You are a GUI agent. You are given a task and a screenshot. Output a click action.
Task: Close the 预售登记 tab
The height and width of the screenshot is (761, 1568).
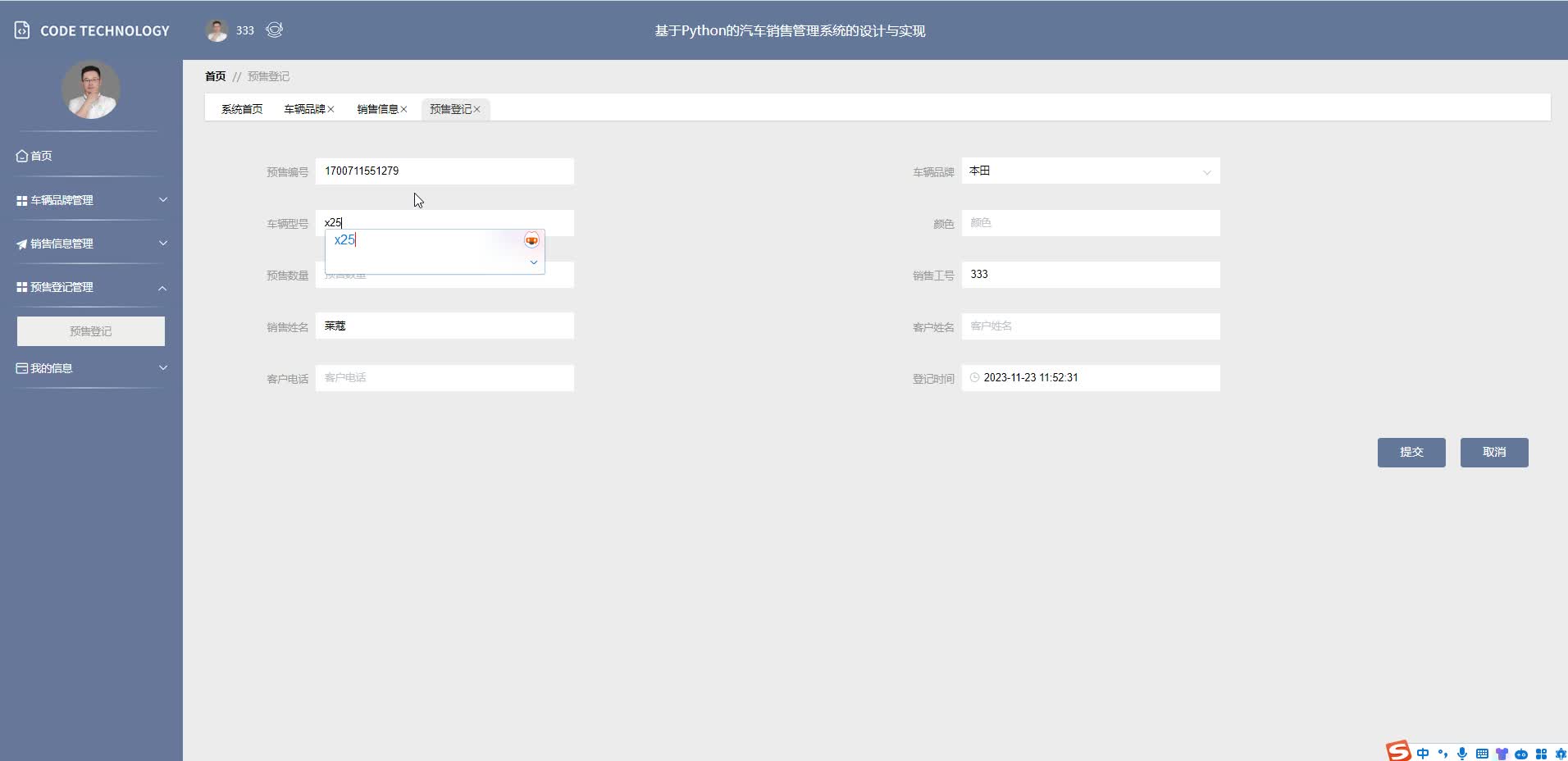coord(476,109)
